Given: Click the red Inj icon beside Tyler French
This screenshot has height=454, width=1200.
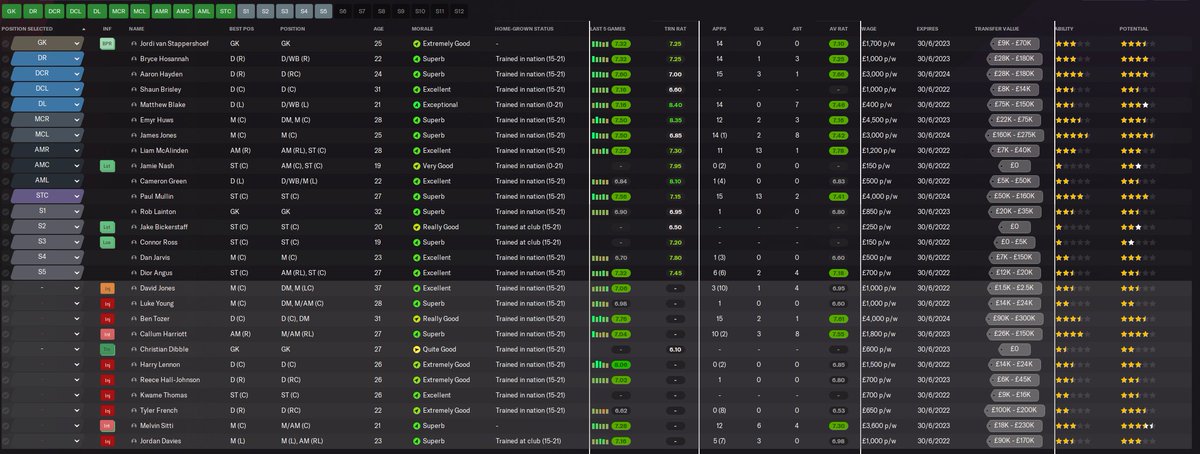Looking at the screenshot, I should point(107,410).
